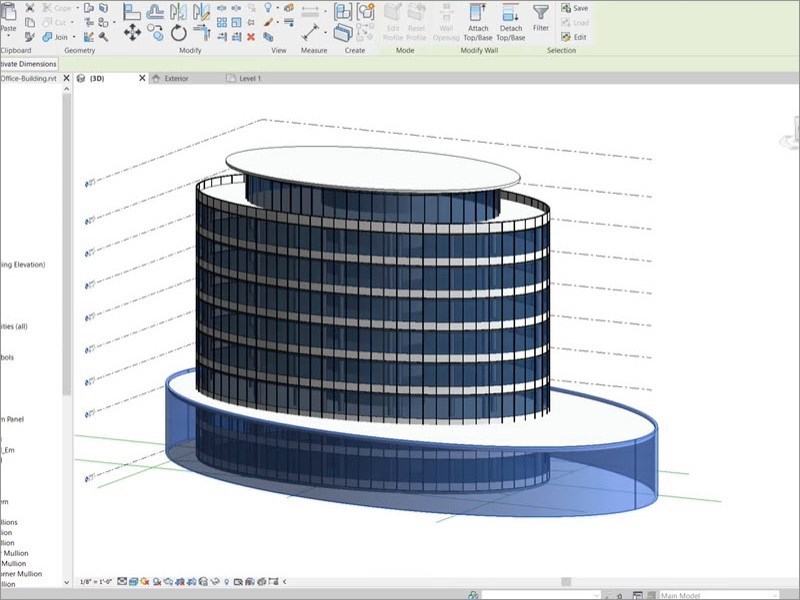Click the Match Type Properties icon
The height and width of the screenshot is (600, 800).
click(x=30, y=37)
